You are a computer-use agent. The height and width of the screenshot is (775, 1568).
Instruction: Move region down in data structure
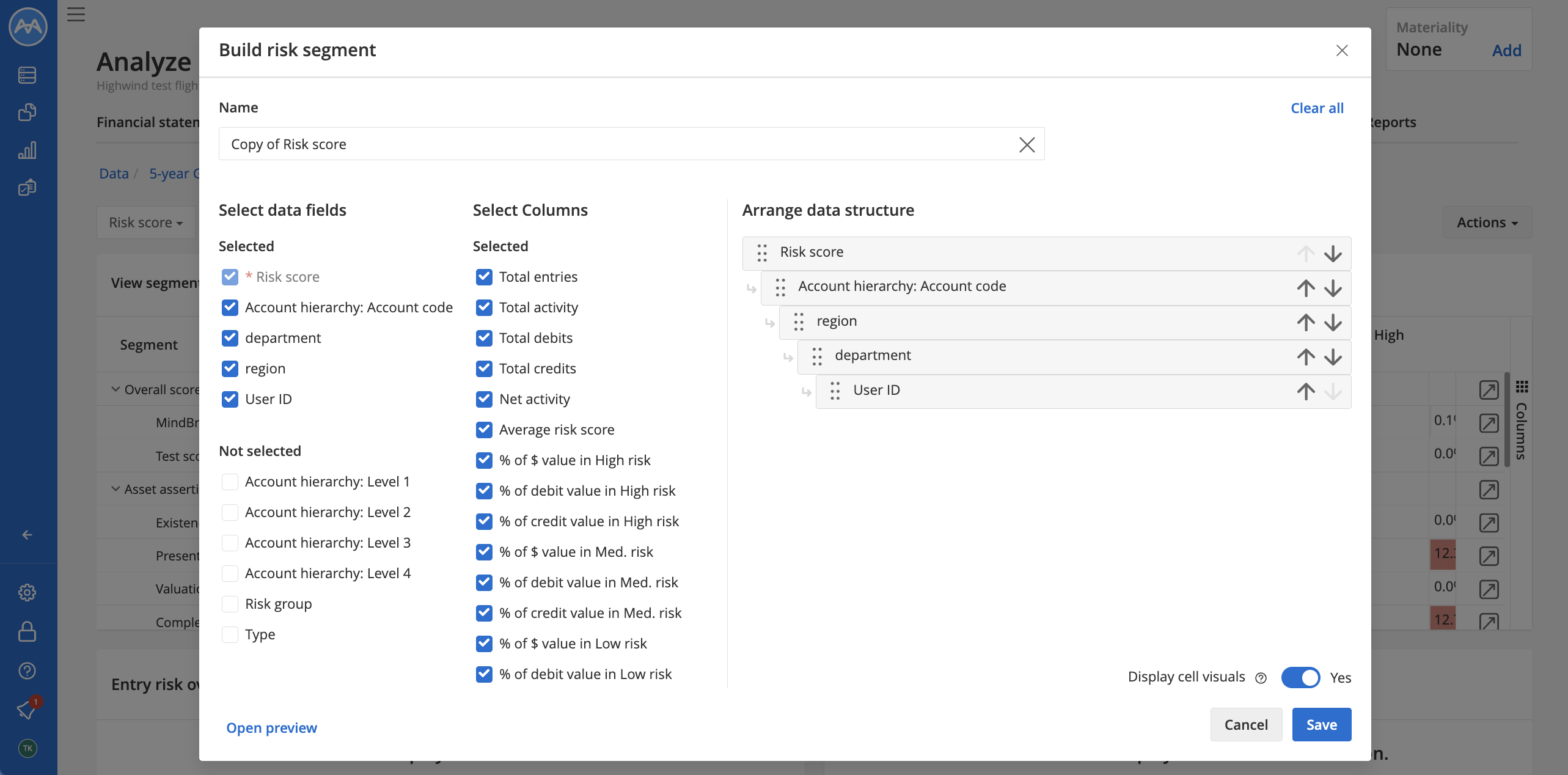point(1333,322)
